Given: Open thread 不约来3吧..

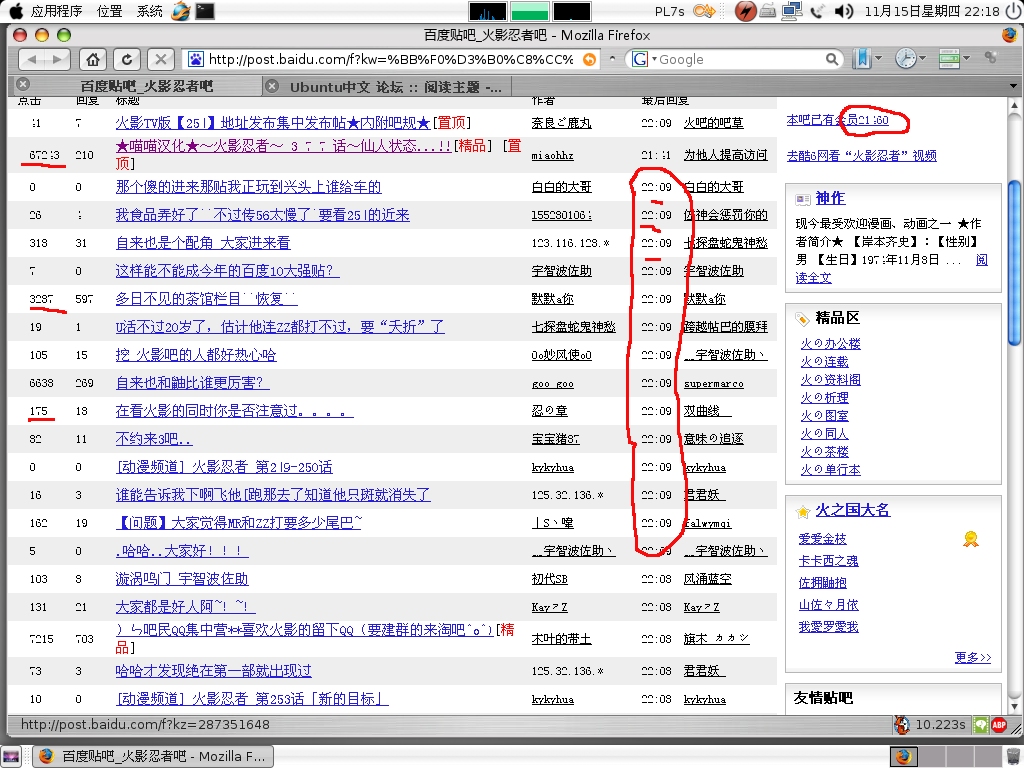Looking at the screenshot, I should tap(153, 439).
